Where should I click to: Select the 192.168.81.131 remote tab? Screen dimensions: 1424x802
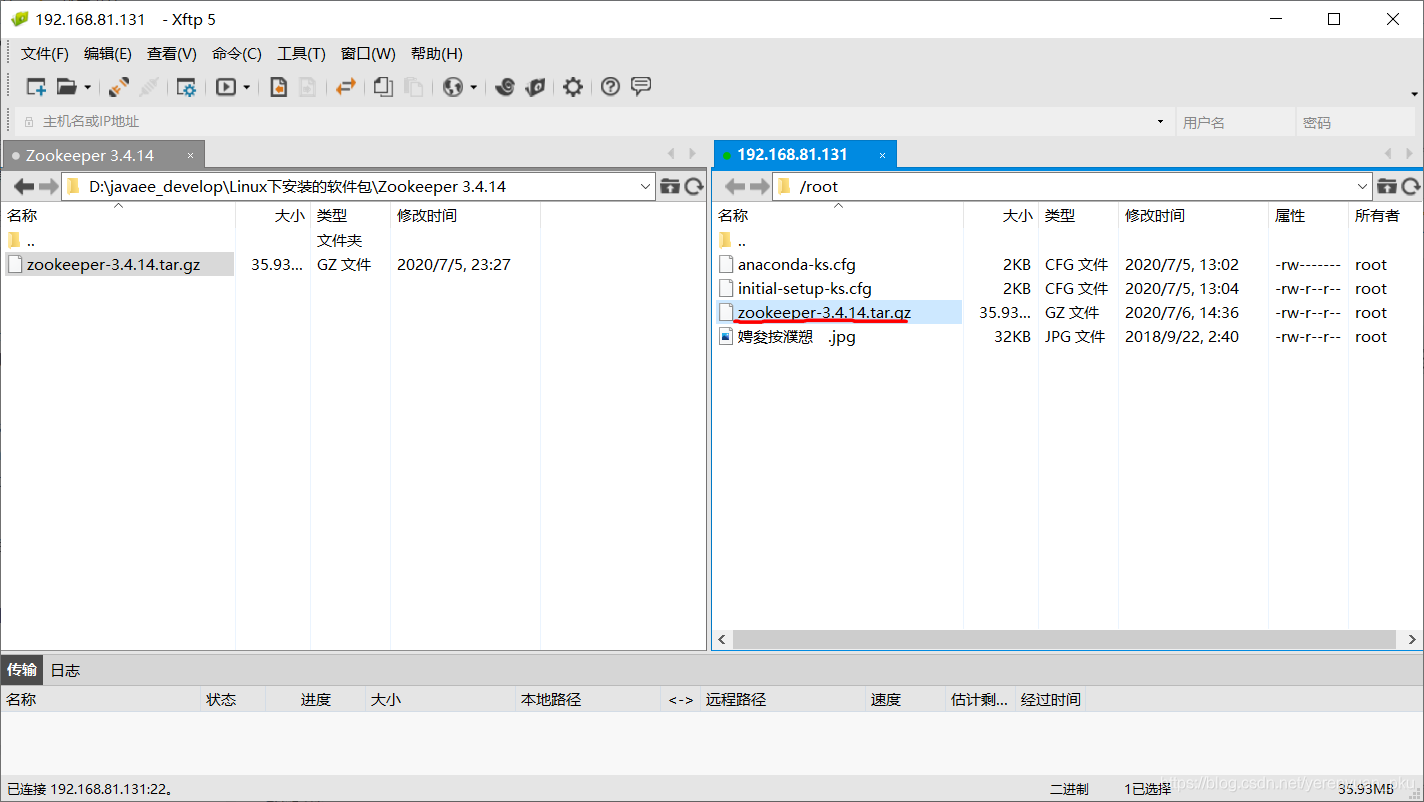tap(792, 154)
